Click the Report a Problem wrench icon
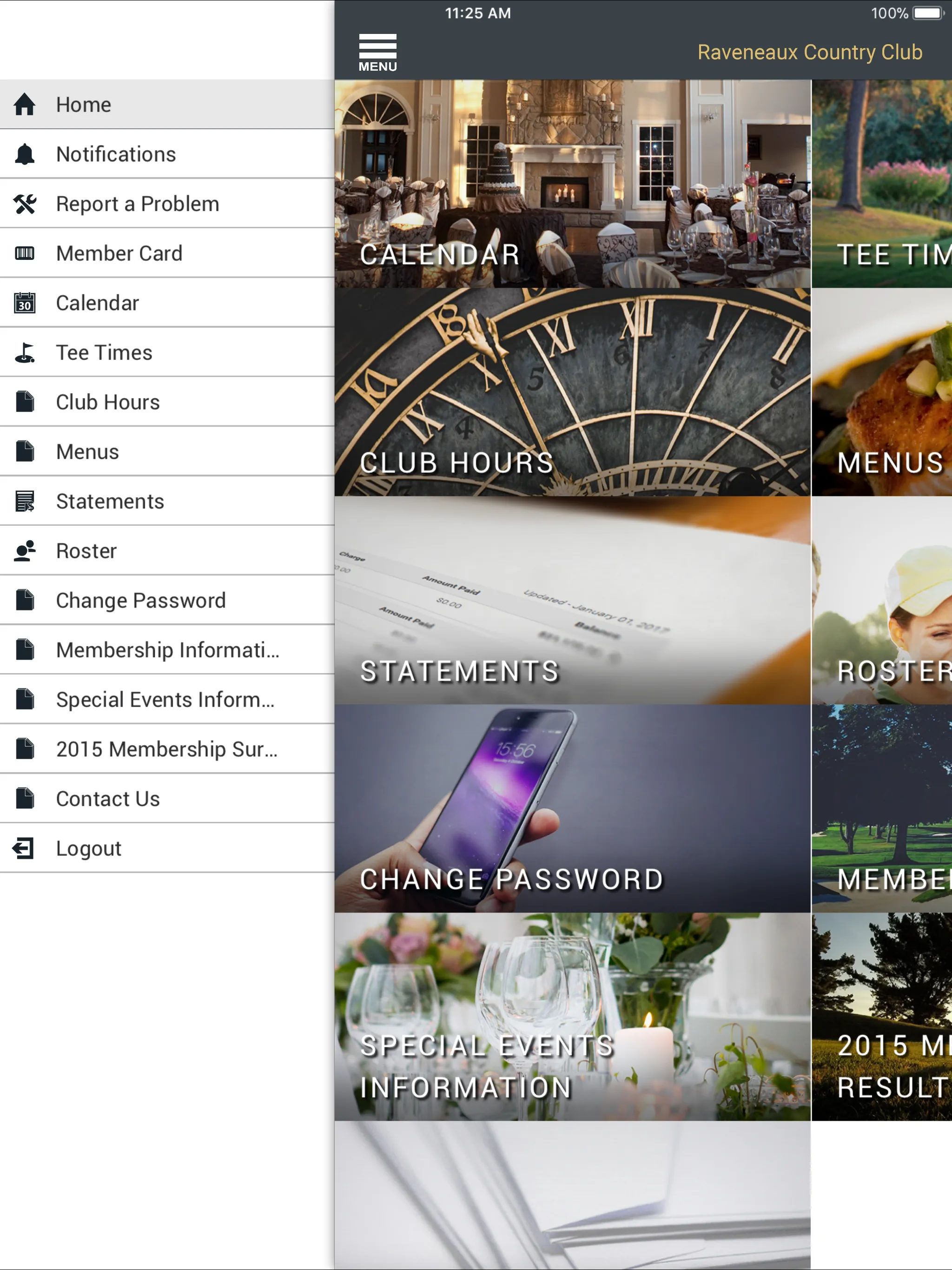 coord(25,203)
